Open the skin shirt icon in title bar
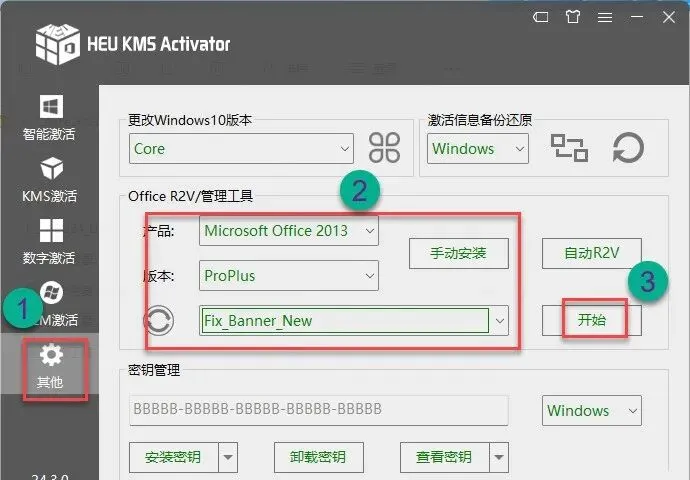 click(573, 17)
